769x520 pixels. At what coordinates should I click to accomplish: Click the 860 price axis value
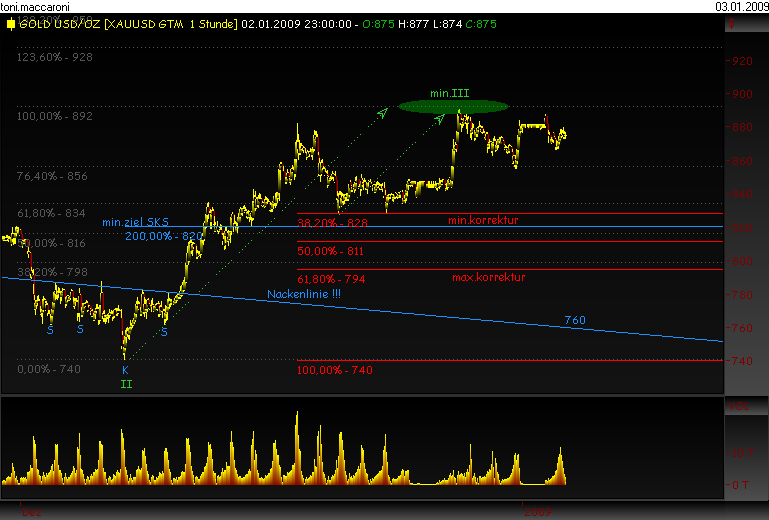(742, 160)
